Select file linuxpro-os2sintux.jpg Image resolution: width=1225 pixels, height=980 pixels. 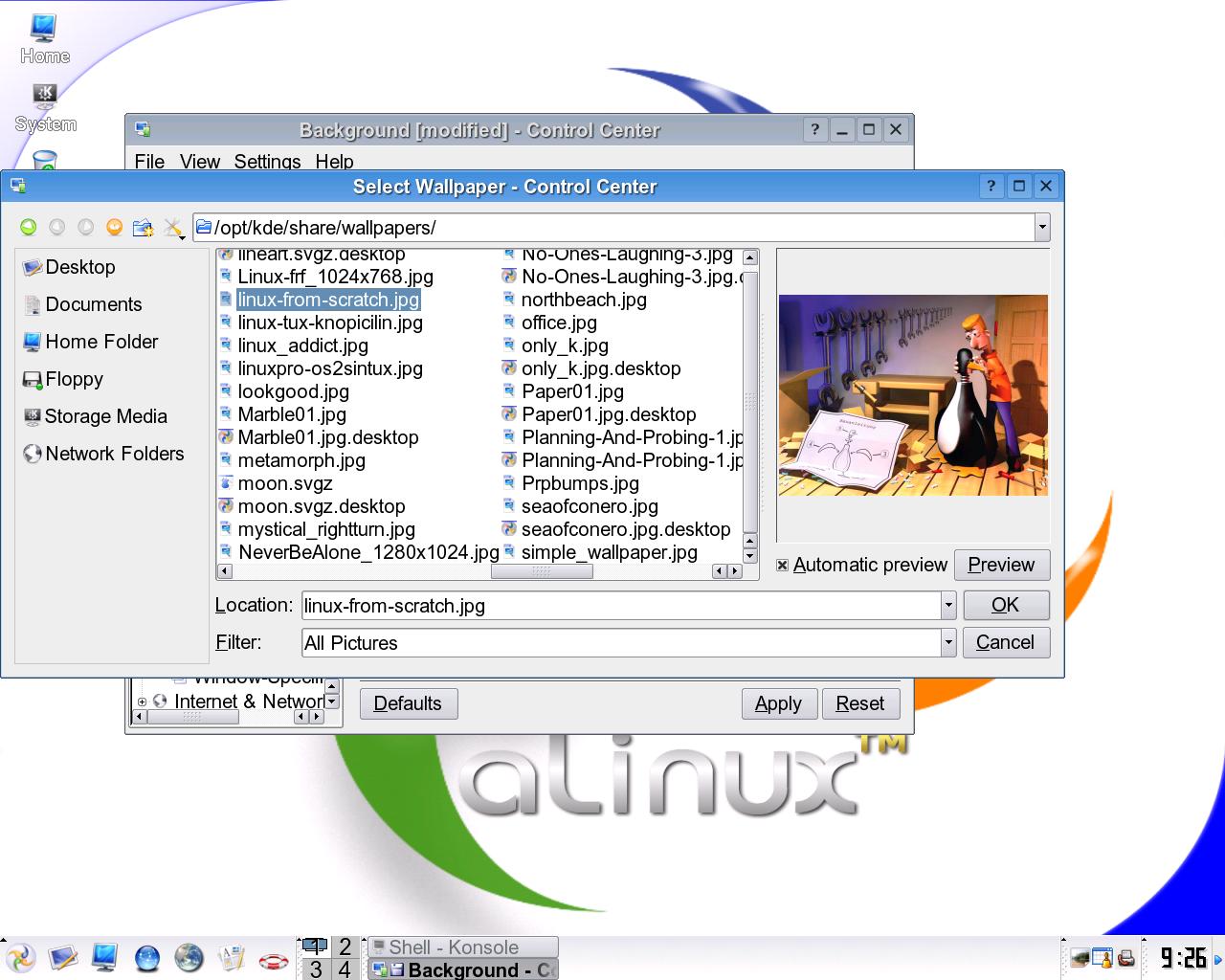pyautogui.click(x=330, y=368)
